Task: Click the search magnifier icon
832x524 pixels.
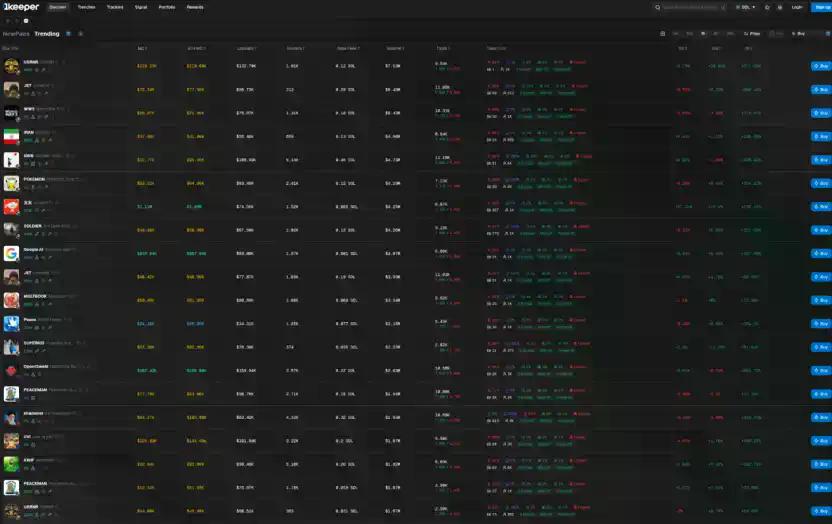Action: [657, 7]
